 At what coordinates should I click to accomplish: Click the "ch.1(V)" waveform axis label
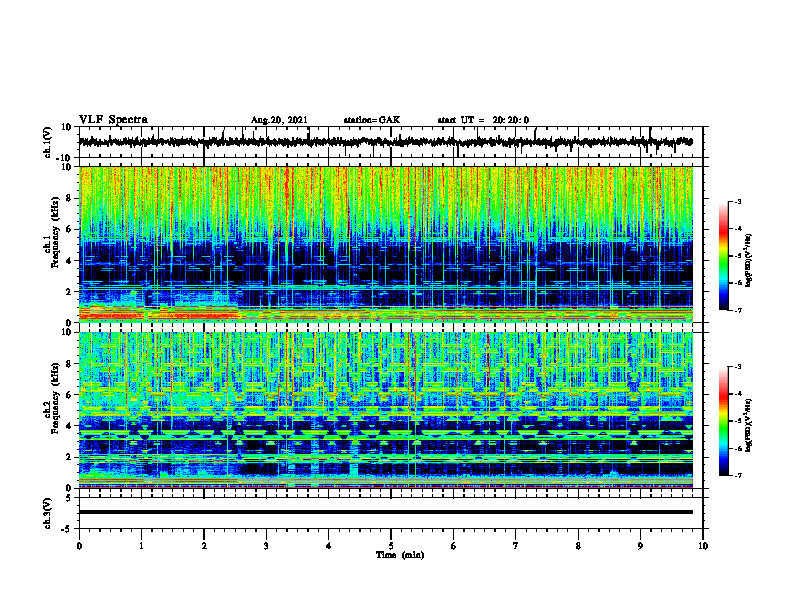(x=48, y=142)
